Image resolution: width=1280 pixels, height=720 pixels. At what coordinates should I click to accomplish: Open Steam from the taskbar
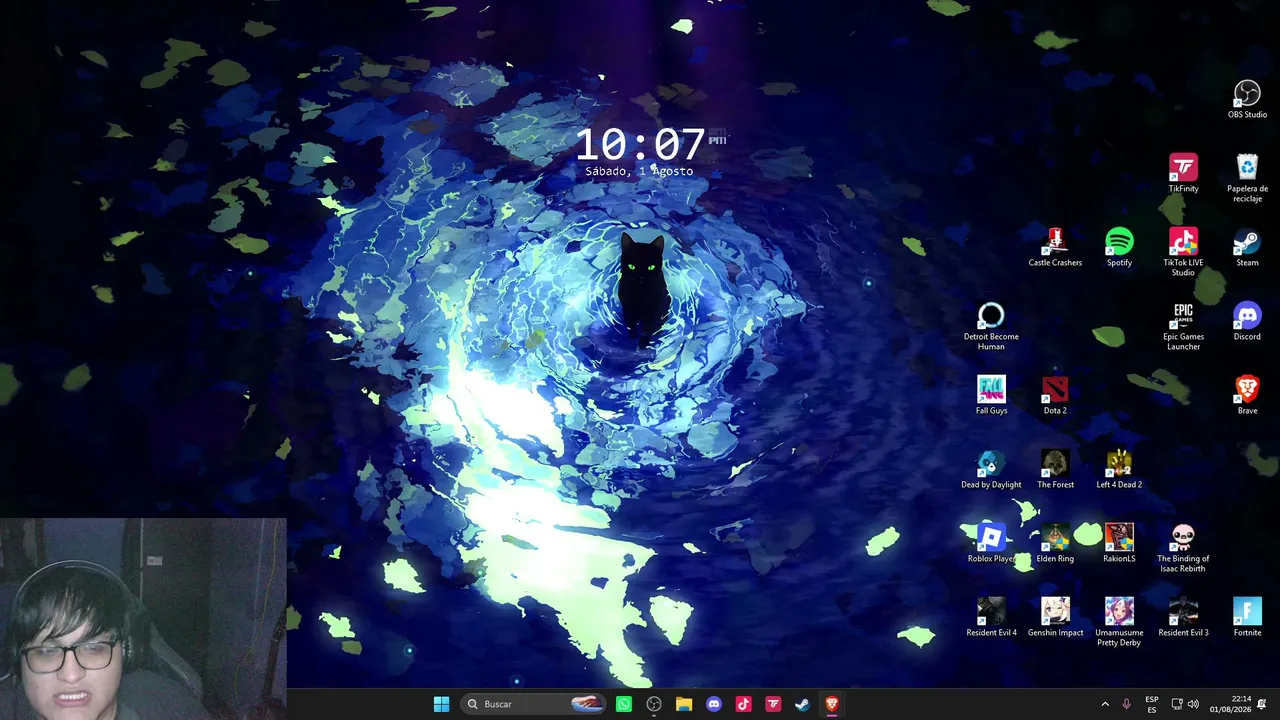point(802,704)
